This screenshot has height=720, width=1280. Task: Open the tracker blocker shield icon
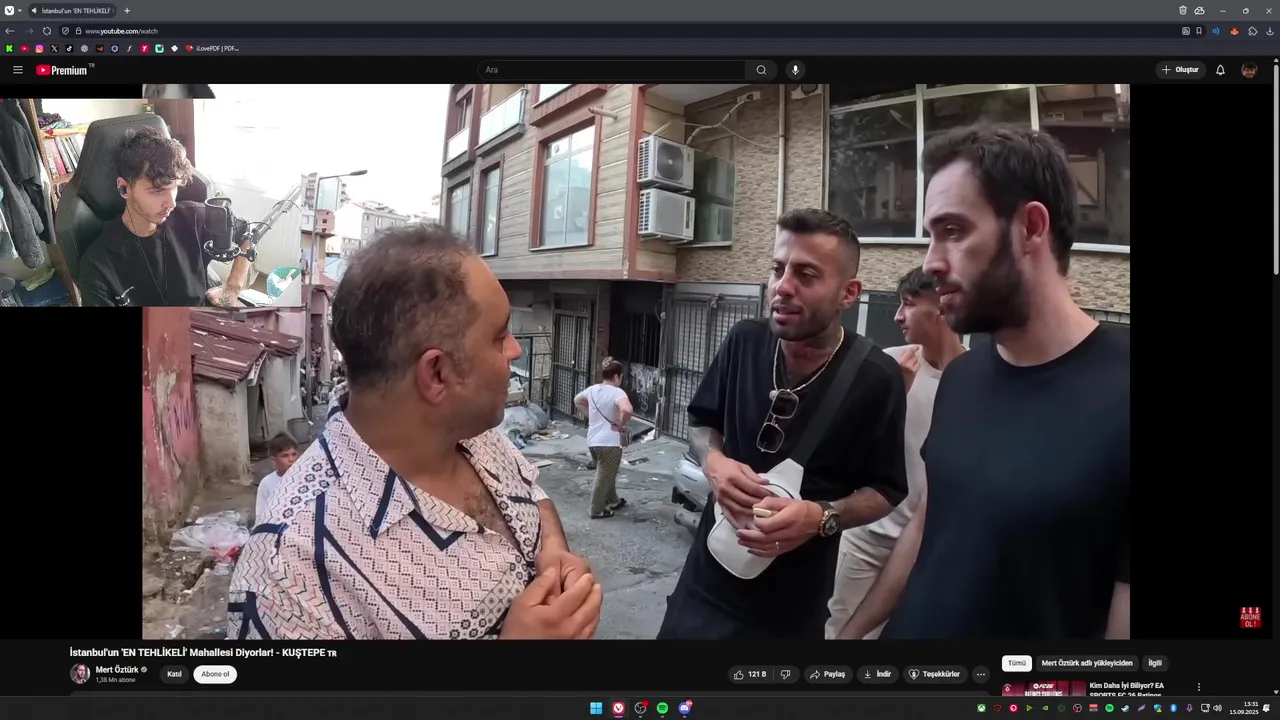(66, 31)
